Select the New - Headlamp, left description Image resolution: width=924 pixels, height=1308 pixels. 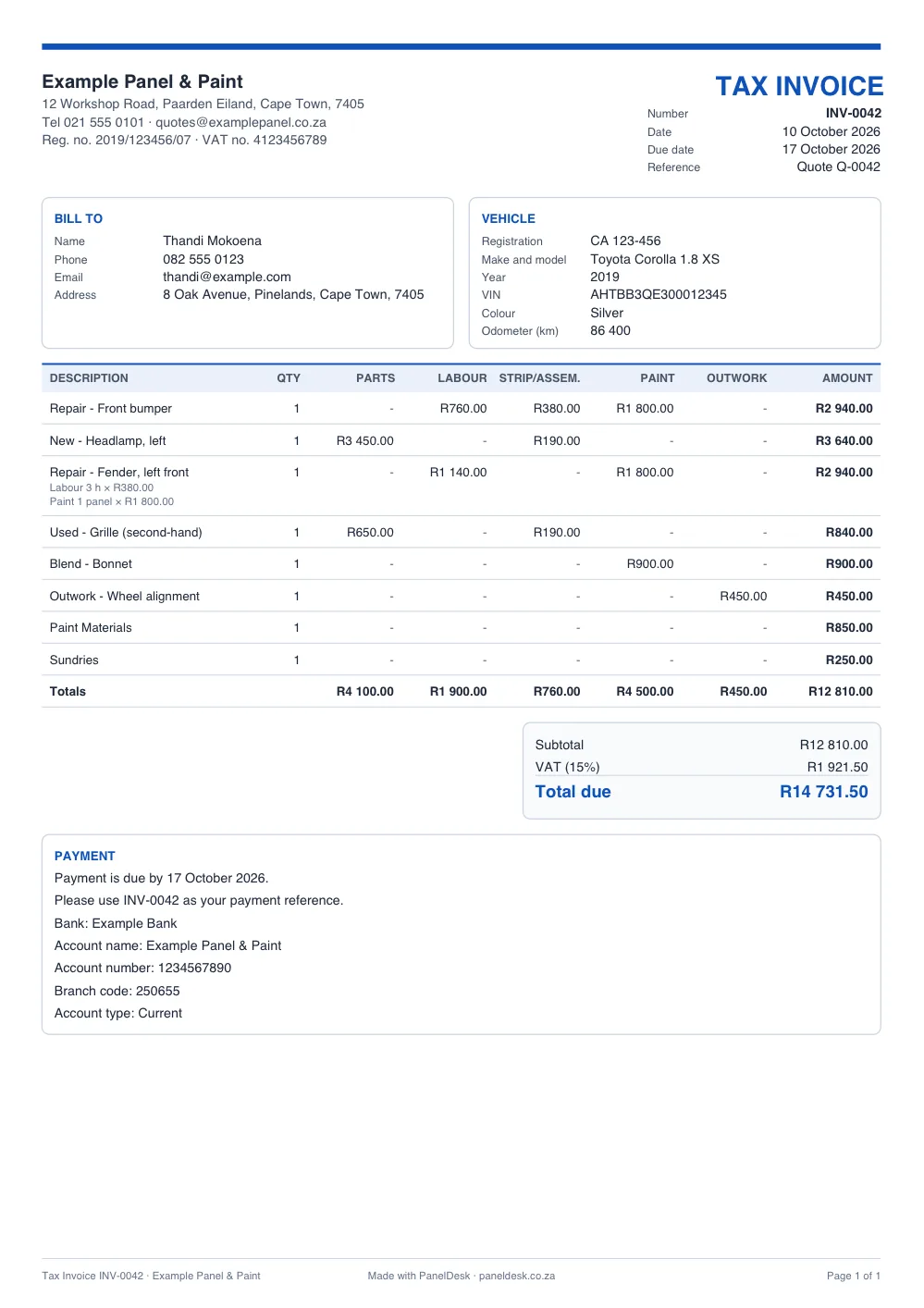coord(107,440)
